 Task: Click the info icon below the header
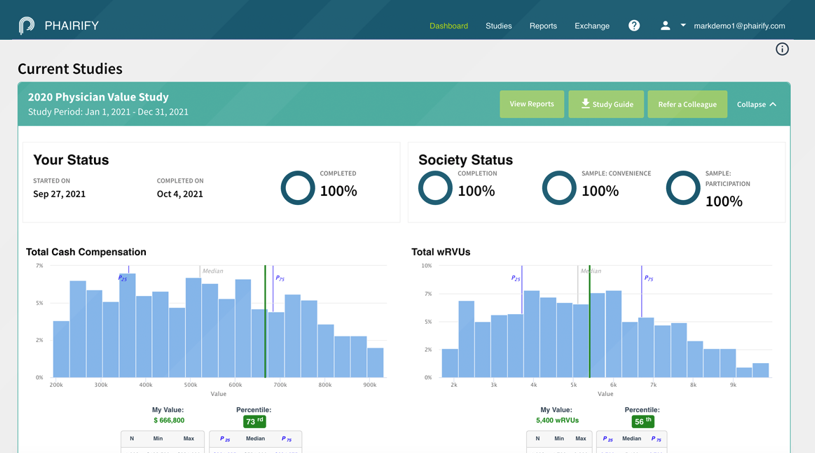point(782,49)
